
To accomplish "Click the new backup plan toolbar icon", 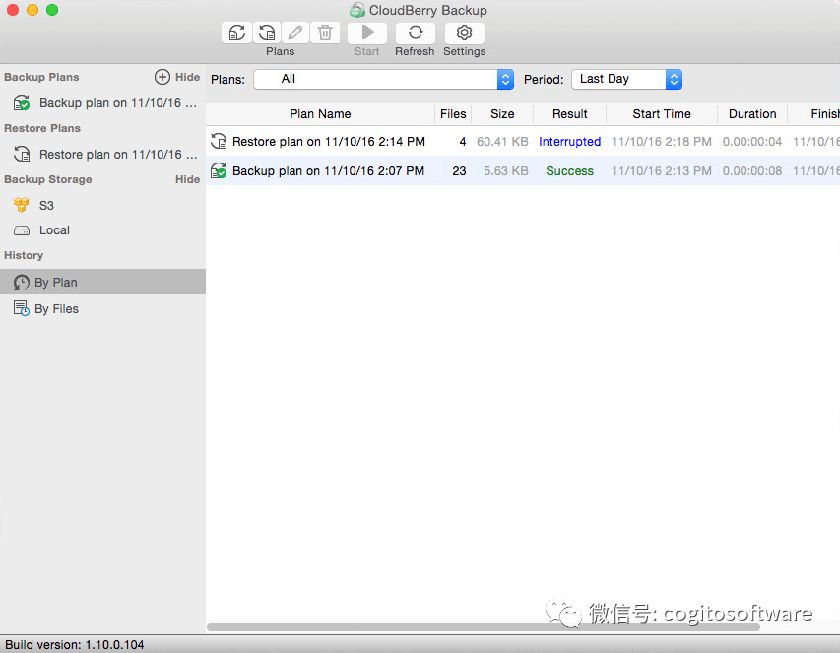I will coord(237,33).
